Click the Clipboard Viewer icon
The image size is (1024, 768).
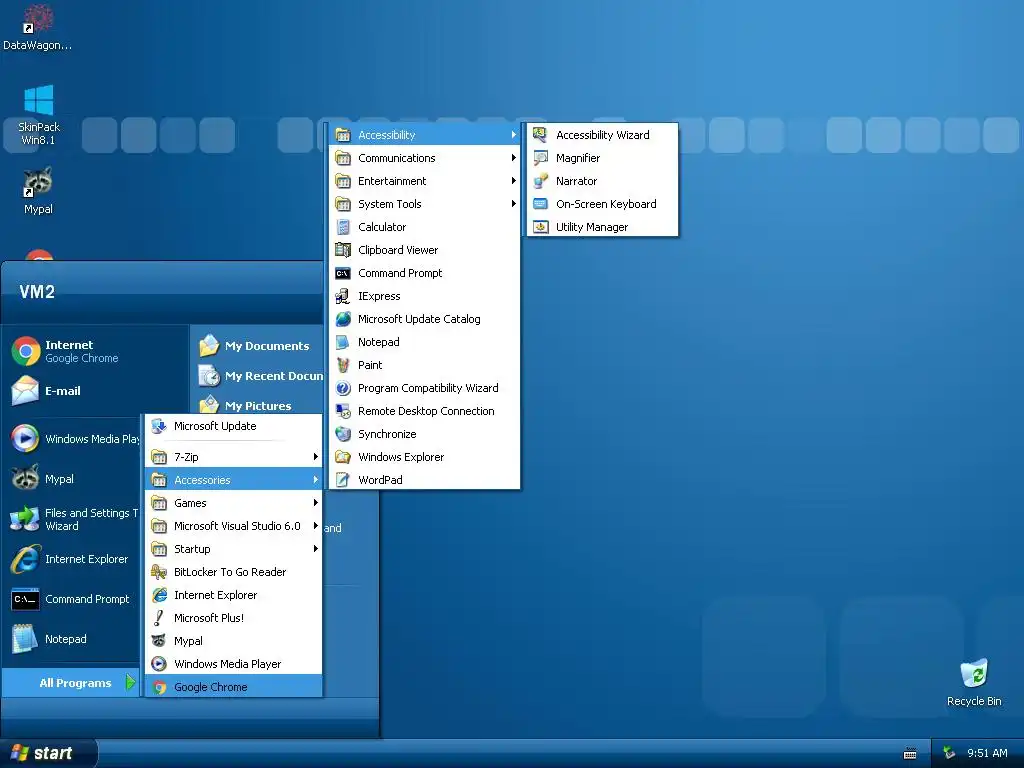pos(343,250)
